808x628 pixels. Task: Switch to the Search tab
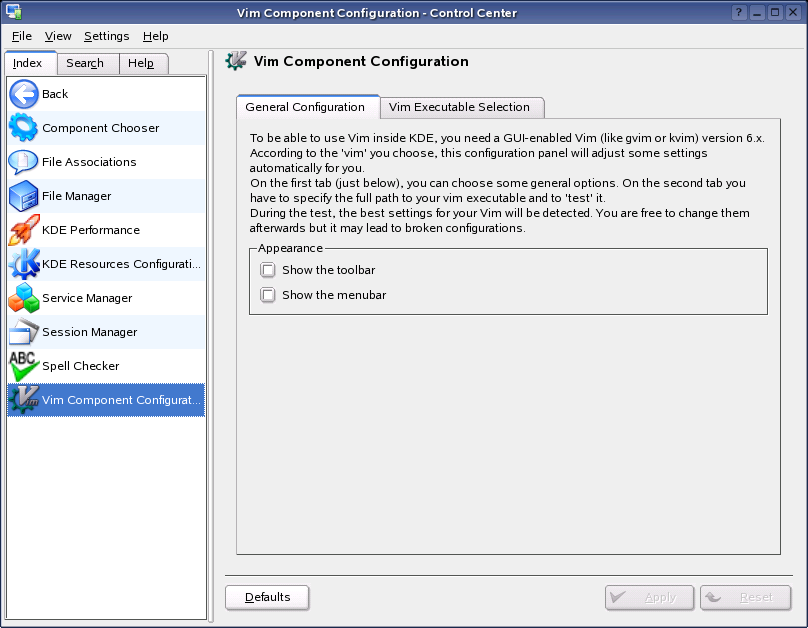pyautogui.click(x=88, y=63)
